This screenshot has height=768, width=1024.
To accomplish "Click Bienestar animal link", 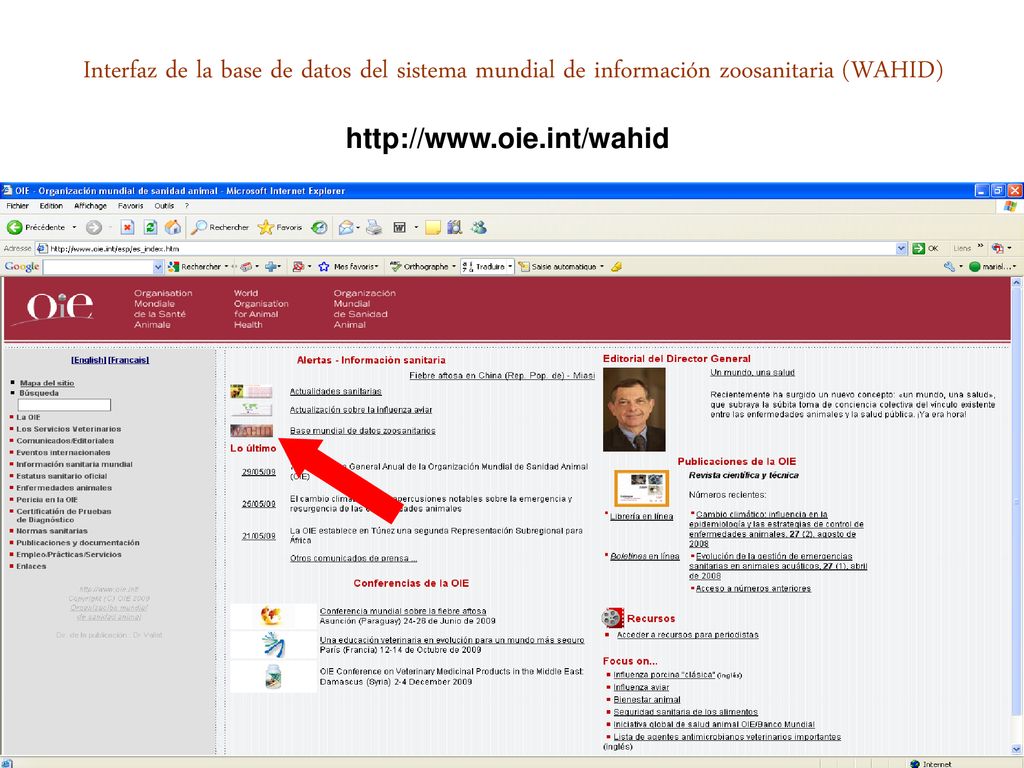I will (647, 699).
